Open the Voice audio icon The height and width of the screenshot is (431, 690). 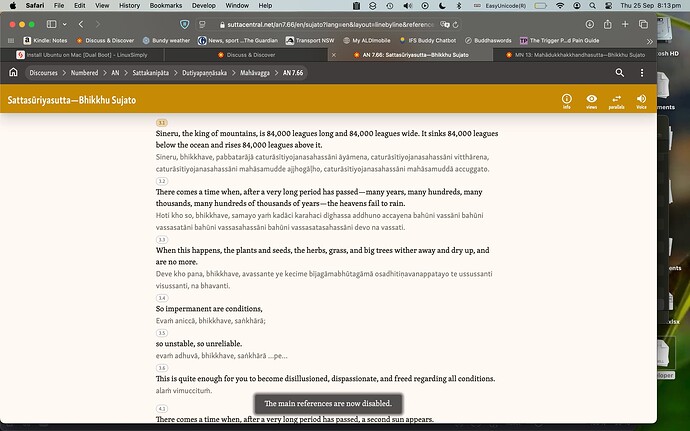[641, 100]
